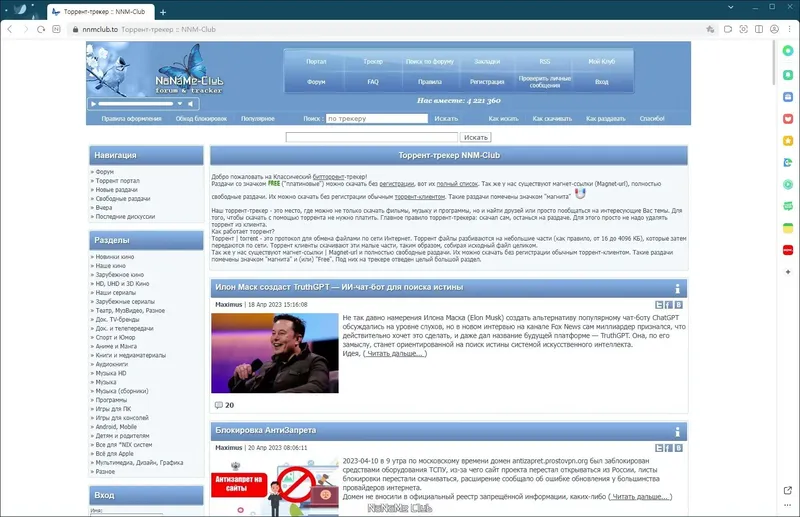
Task: Open the Закладки menu item
Action: (487, 61)
